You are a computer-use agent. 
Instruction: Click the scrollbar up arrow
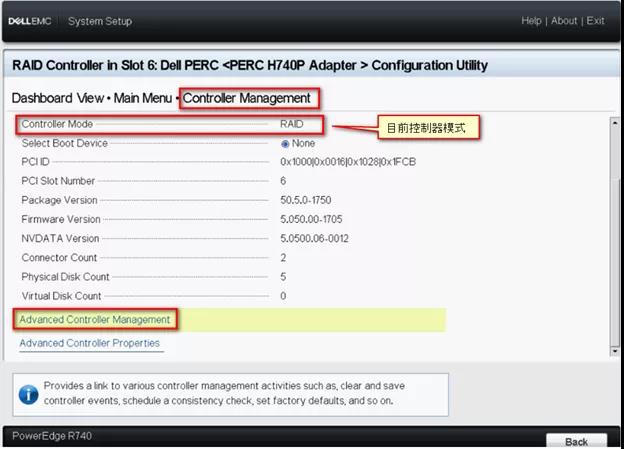point(615,123)
